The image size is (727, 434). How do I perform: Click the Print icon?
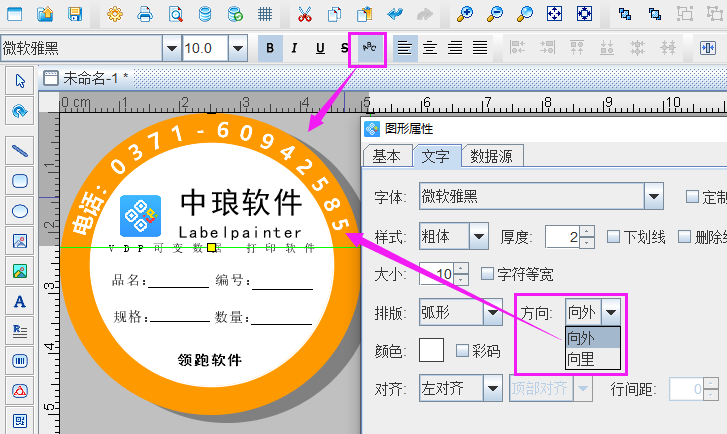(x=145, y=14)
